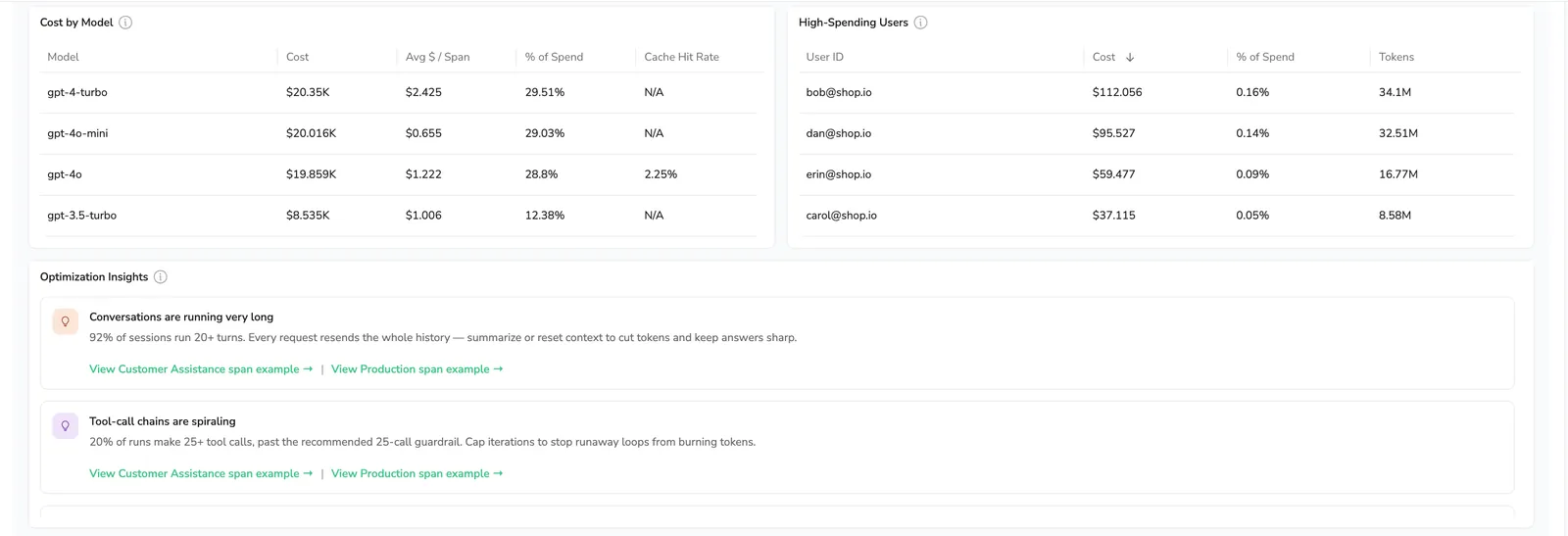
Task: Sort by User ID column header
Action: (x=824, y=57)
